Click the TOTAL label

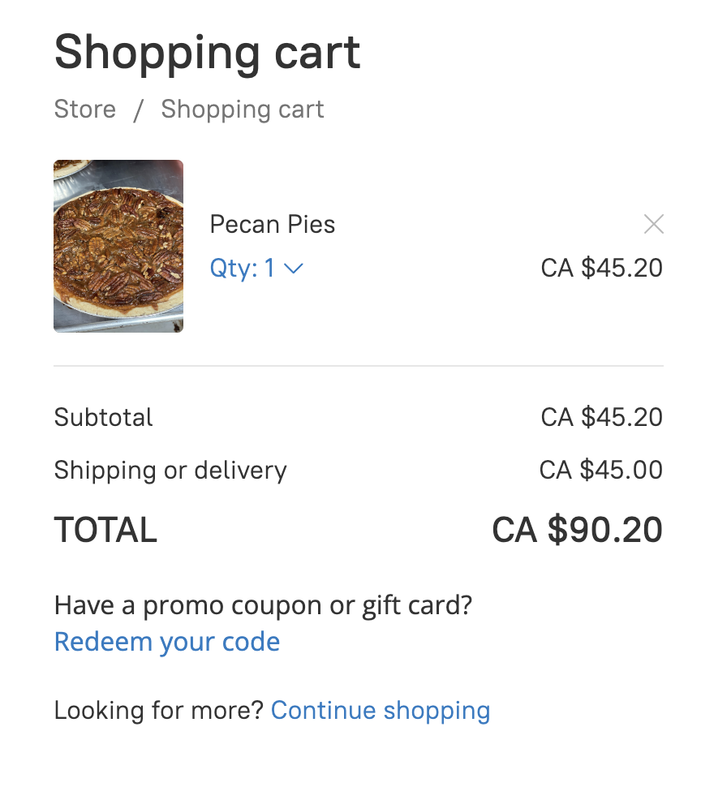pyautogui.click(x=105, y=530)
